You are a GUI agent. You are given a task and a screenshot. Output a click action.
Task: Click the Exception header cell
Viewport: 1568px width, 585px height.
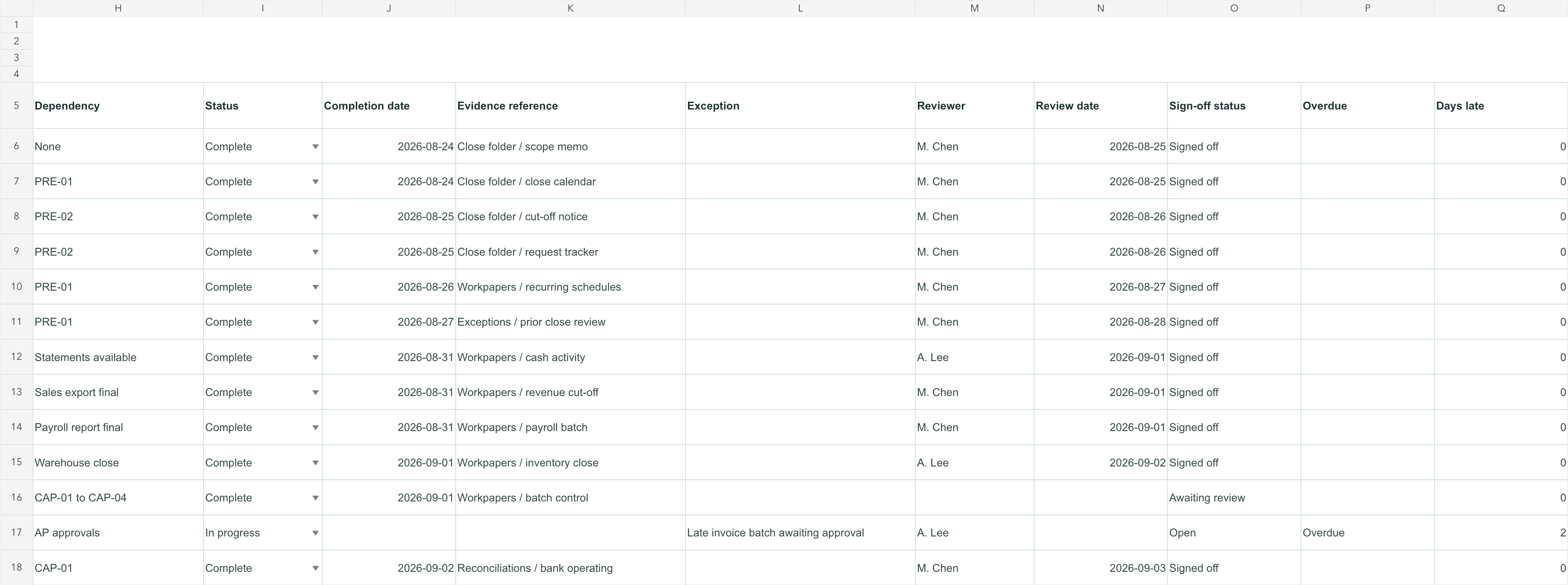800,105
